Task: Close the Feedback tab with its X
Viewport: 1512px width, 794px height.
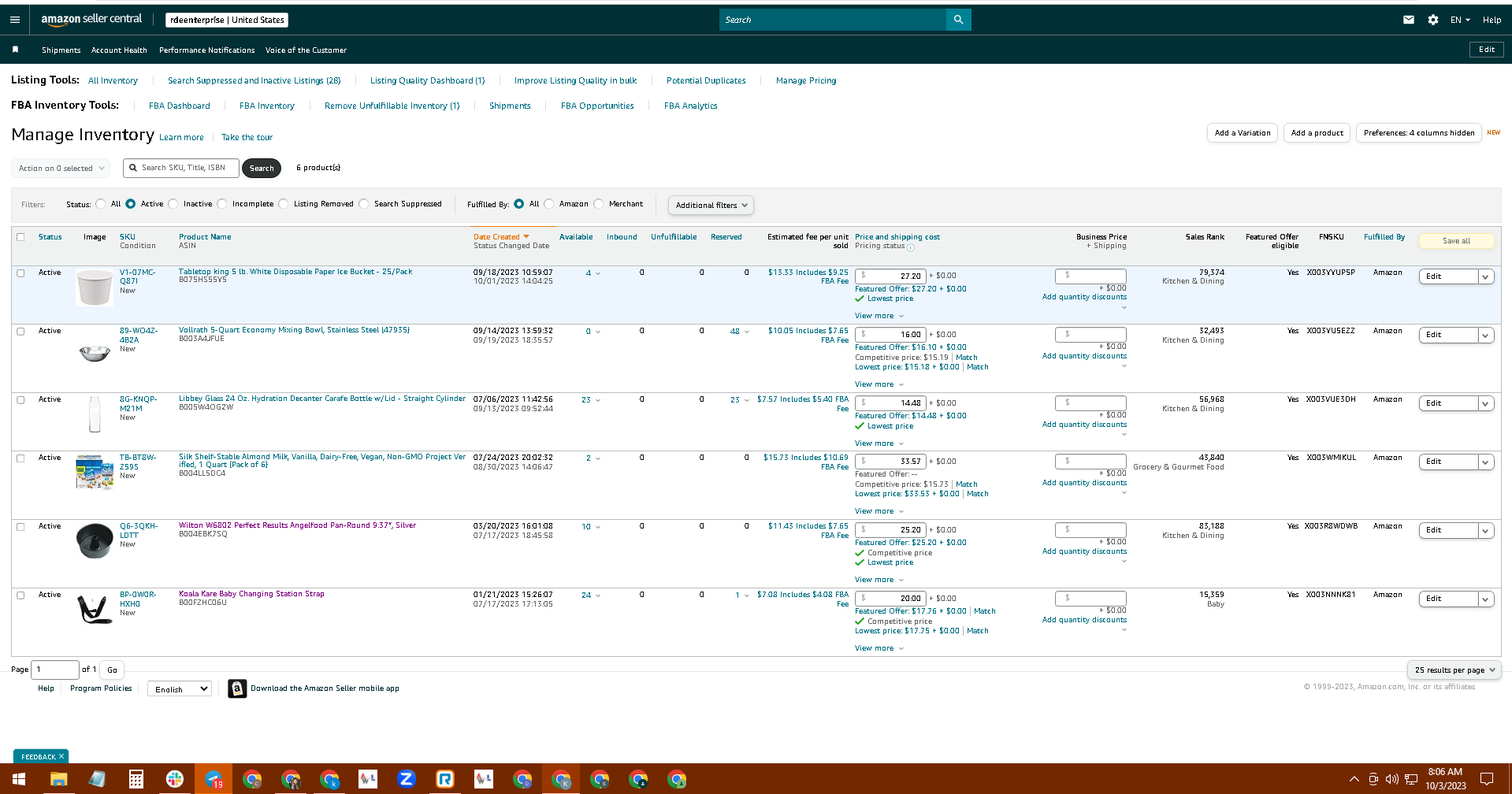Action: pos(61,756)
